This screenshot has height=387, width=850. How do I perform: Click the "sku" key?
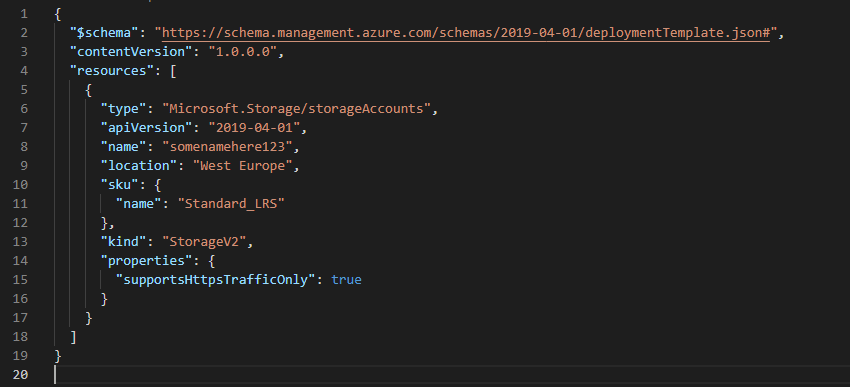(x=120, y=185)
